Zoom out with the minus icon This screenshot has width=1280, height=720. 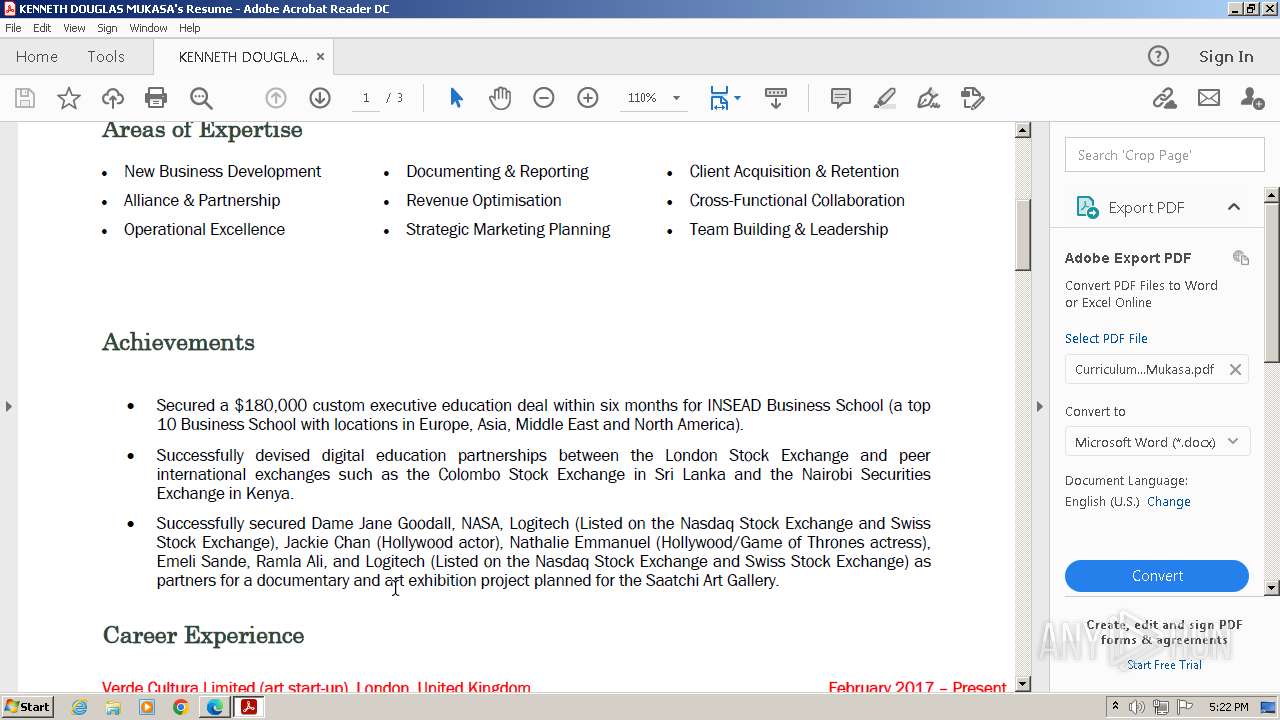pyautogui.click(x=544, y=98)
